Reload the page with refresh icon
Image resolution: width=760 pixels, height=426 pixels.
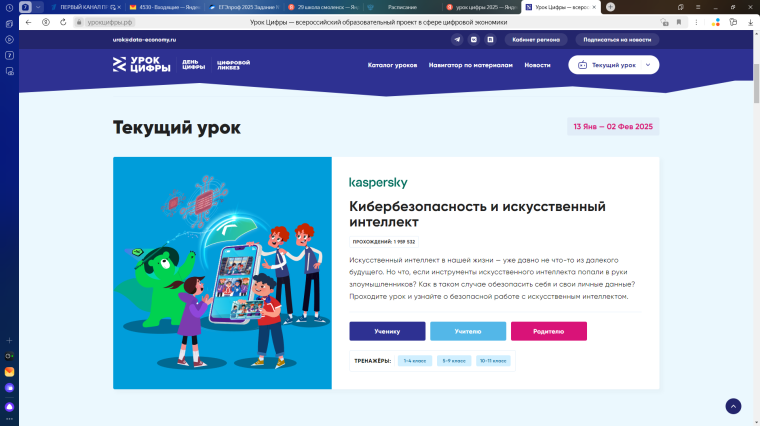[x=63, y=22]
